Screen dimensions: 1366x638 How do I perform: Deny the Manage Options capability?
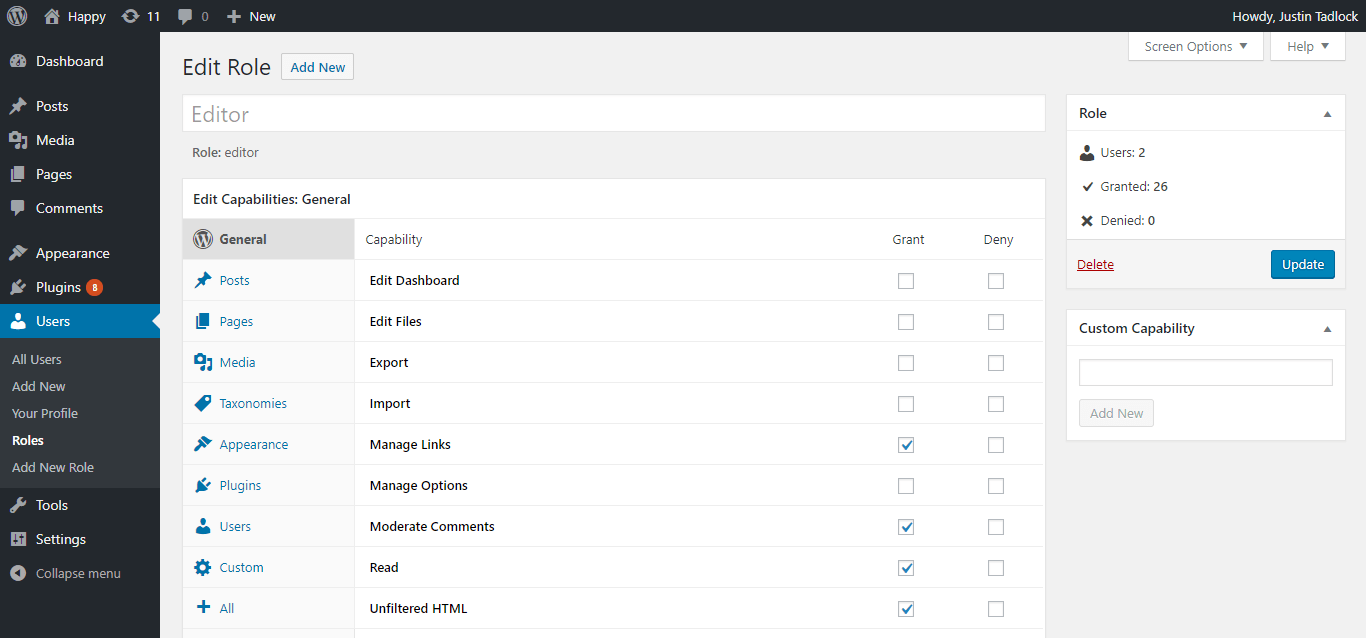click(995, 486)
